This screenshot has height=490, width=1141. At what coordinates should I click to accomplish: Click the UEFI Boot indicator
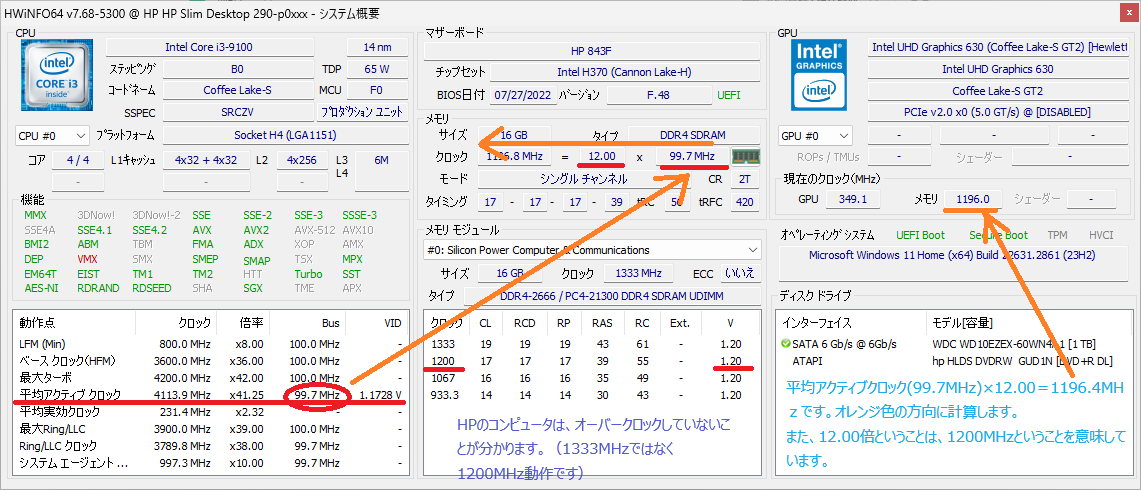point(921,235)
